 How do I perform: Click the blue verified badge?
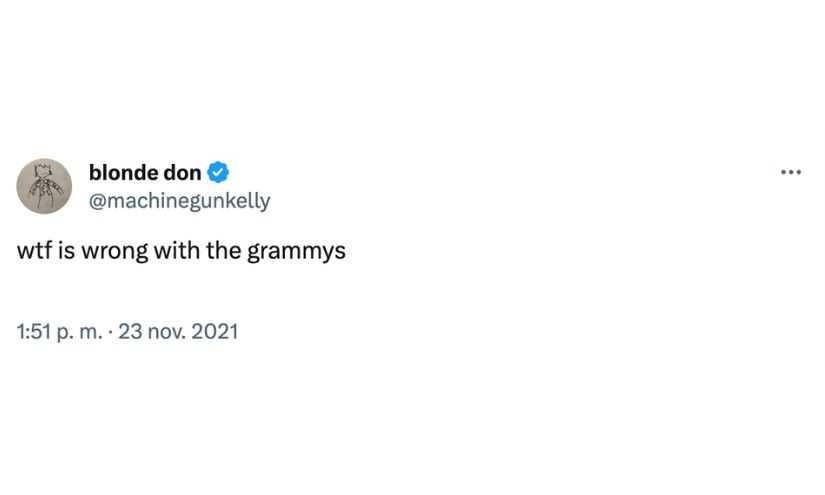218,172
